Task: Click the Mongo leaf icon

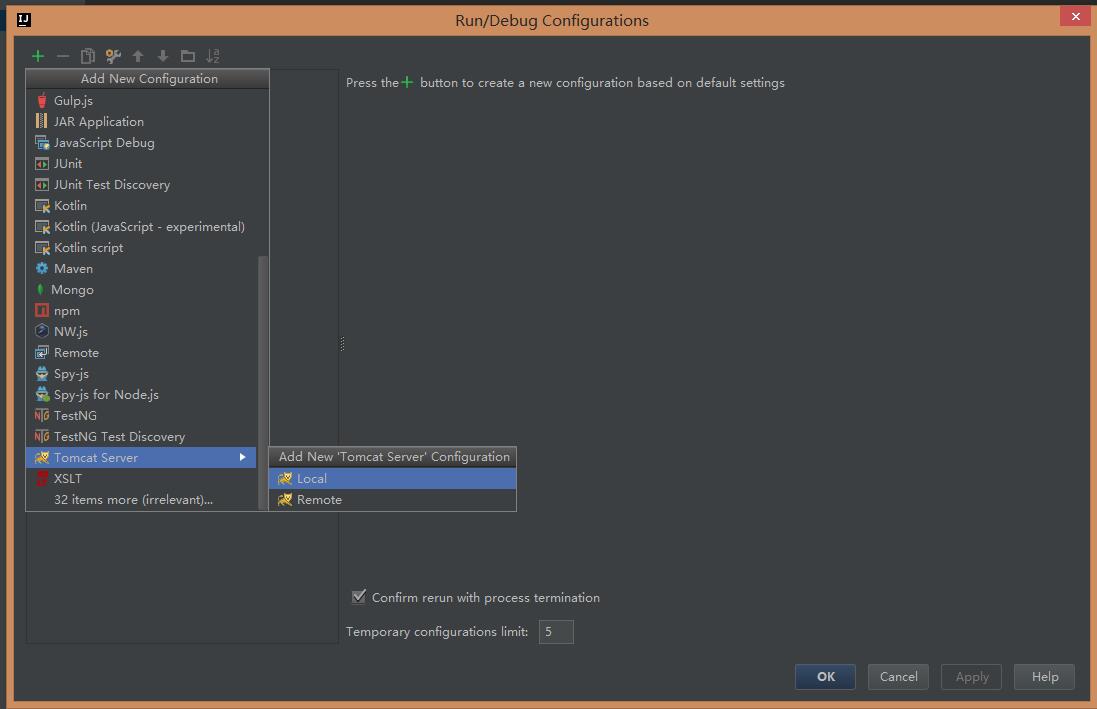Action: tap(41, 290)
